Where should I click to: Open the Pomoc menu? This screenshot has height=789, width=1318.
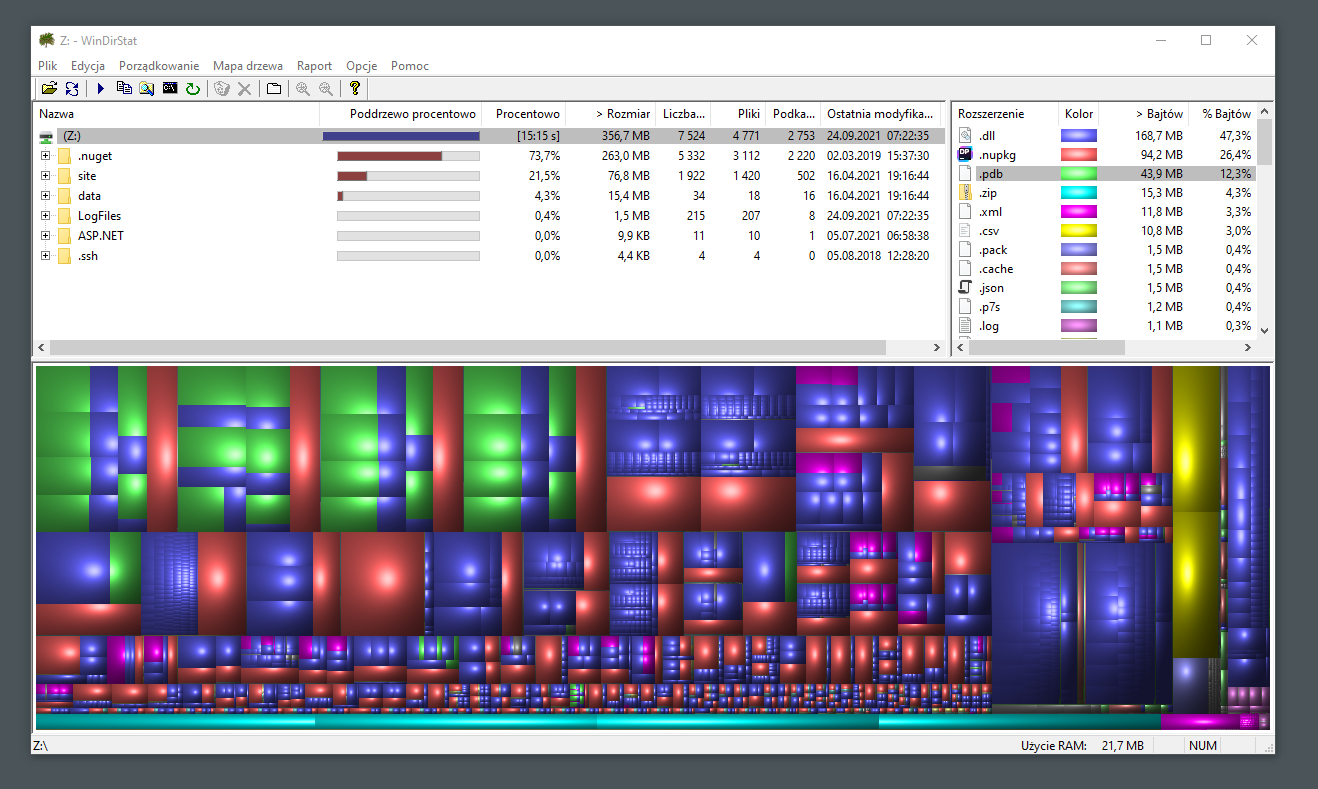click(410, 66)
